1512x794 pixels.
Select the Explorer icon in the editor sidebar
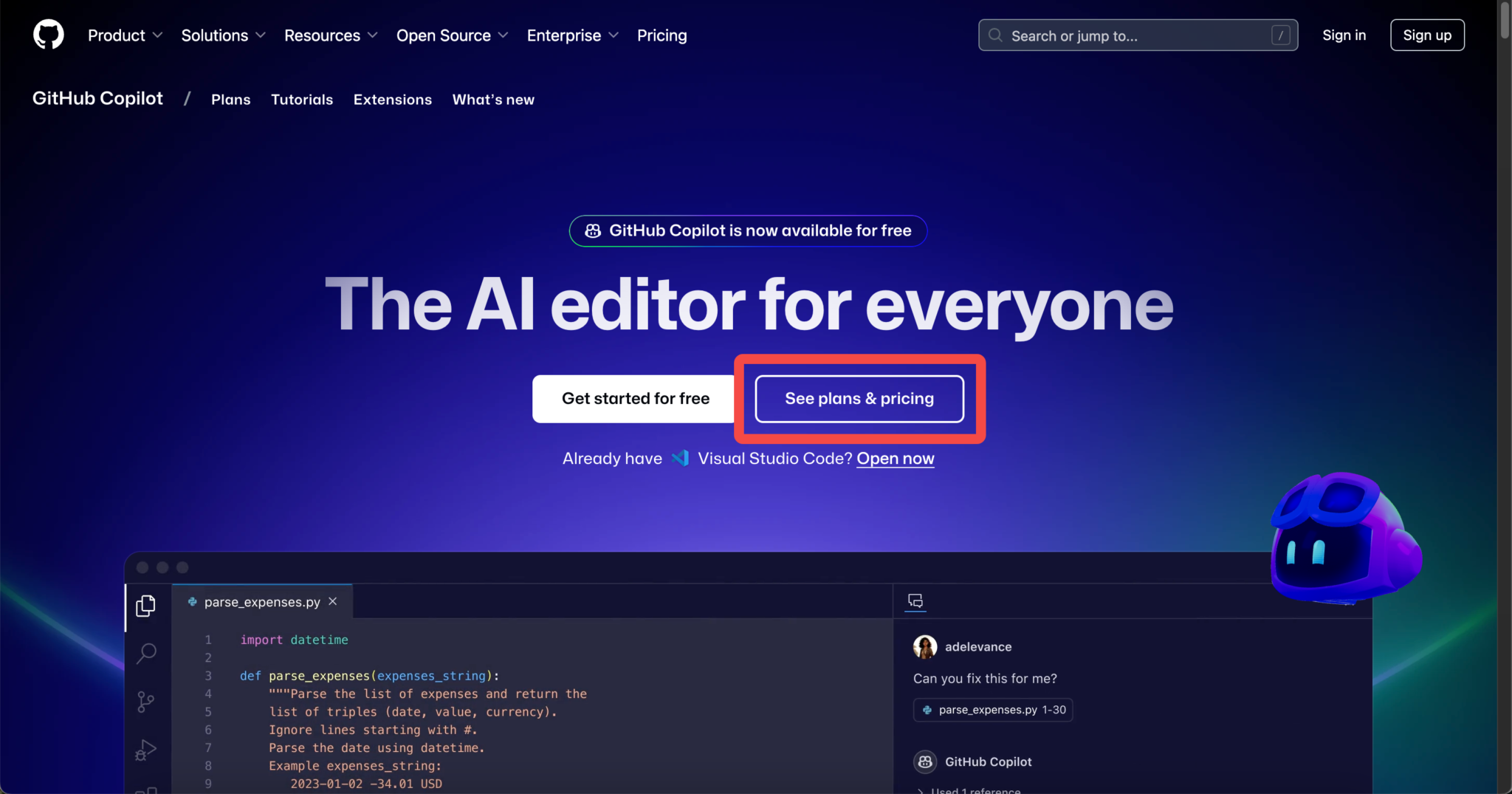point(145,606)
